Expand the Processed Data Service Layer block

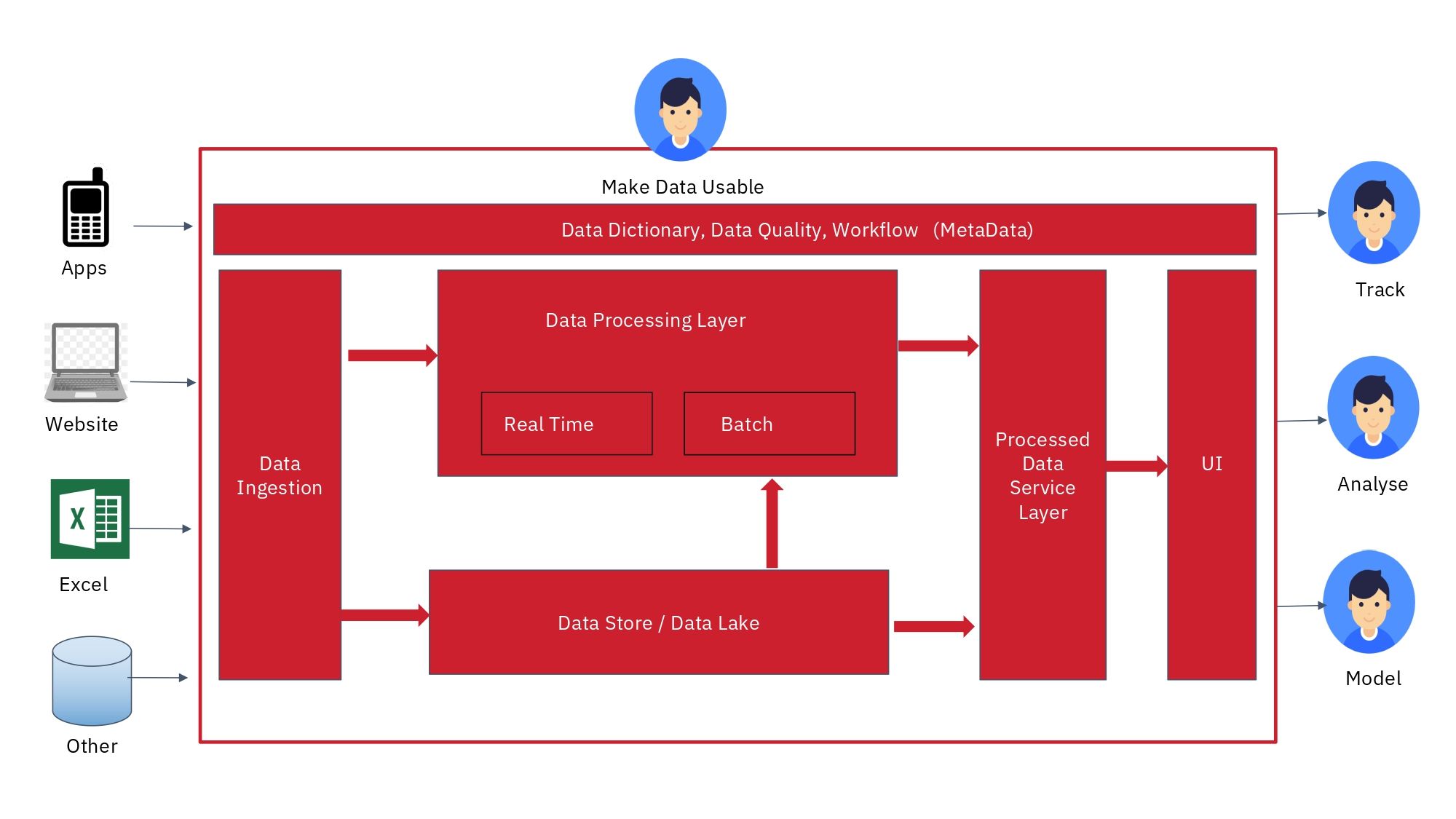[x=1042, y=475]
